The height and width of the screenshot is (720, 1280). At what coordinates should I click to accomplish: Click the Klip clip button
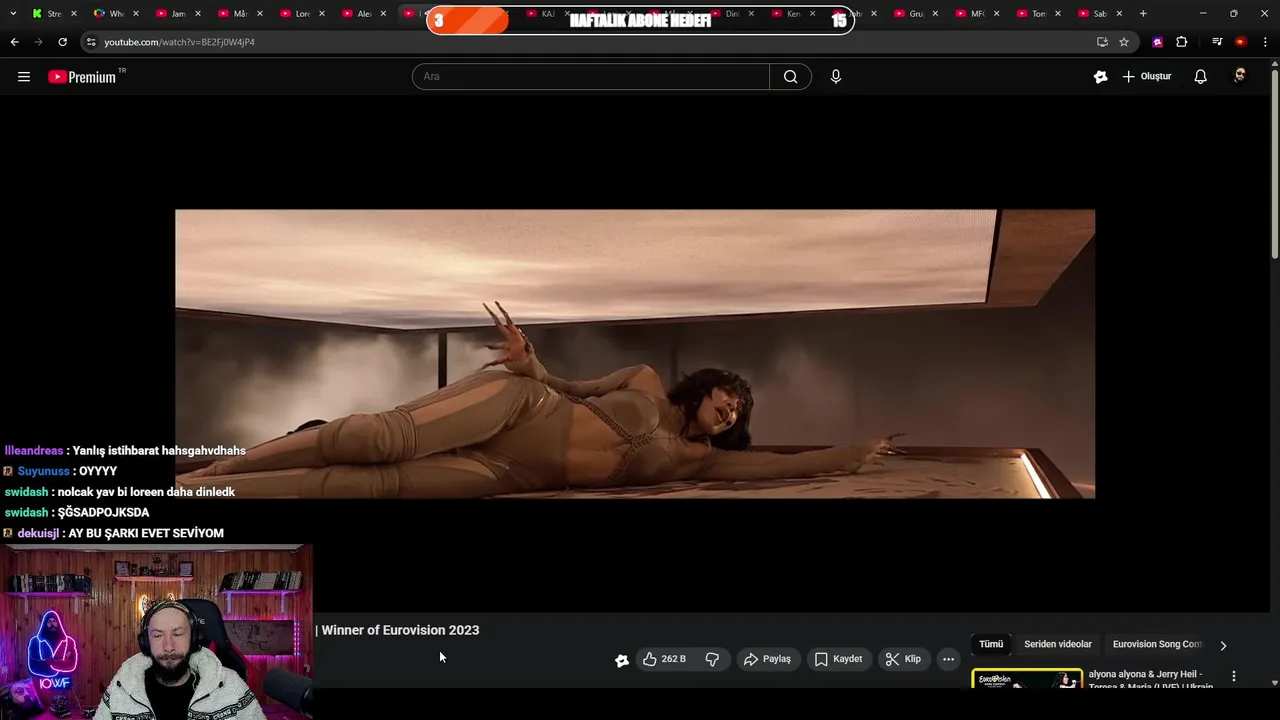point(903,659)
